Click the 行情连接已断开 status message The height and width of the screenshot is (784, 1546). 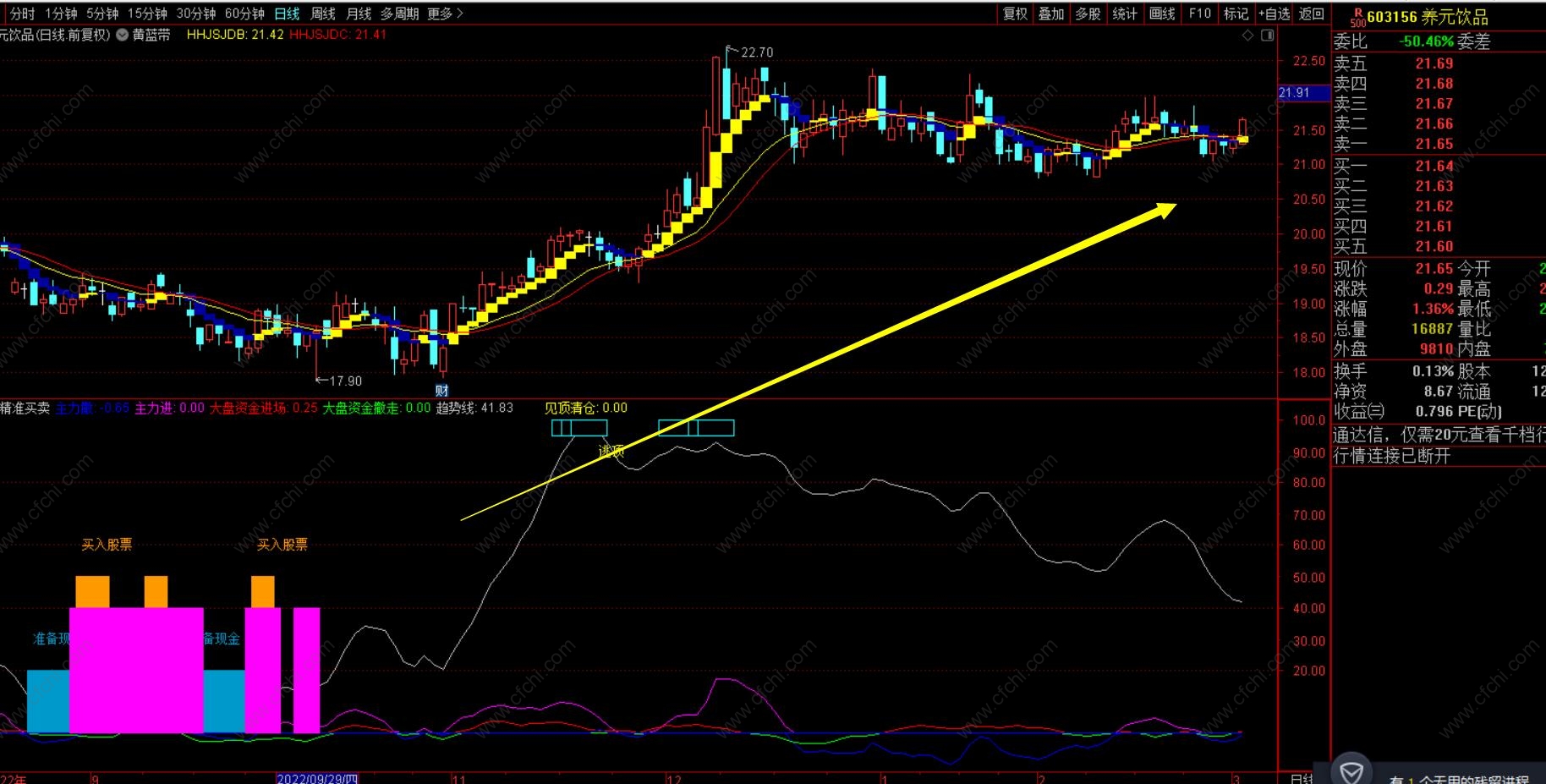(x=1392, y=457)
